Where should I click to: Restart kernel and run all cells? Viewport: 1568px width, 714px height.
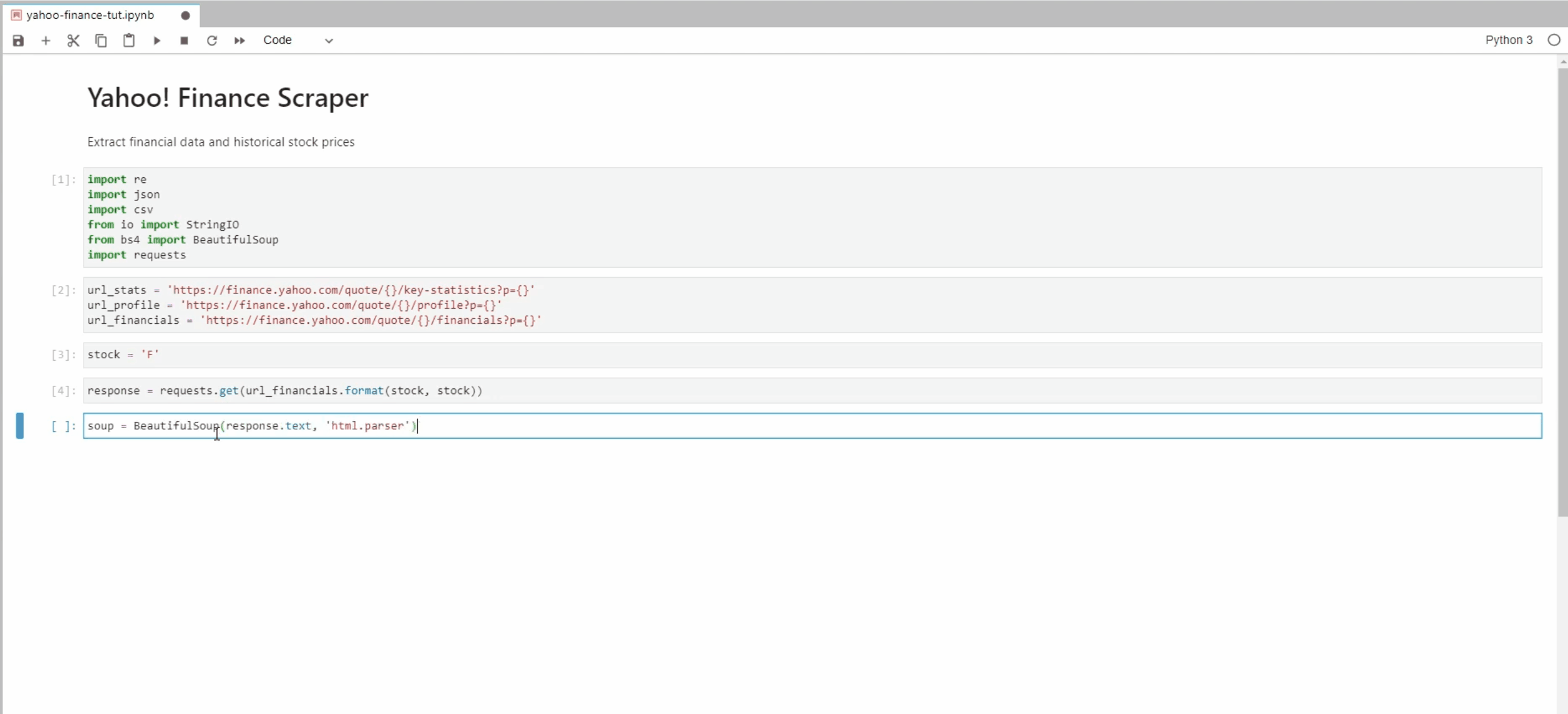click(x=240, y=40)
